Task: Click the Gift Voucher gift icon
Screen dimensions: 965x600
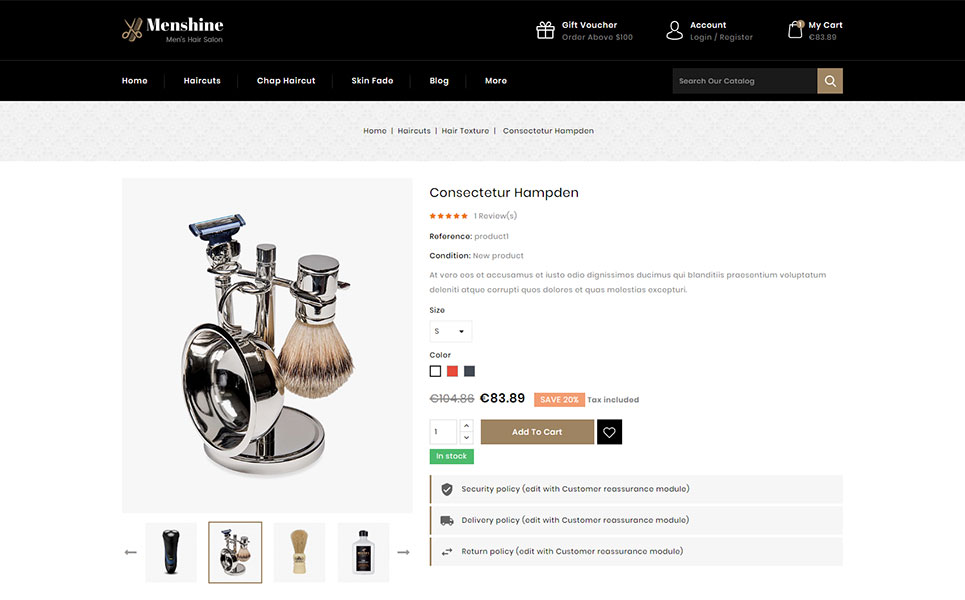Action: (x=545, y=30)
